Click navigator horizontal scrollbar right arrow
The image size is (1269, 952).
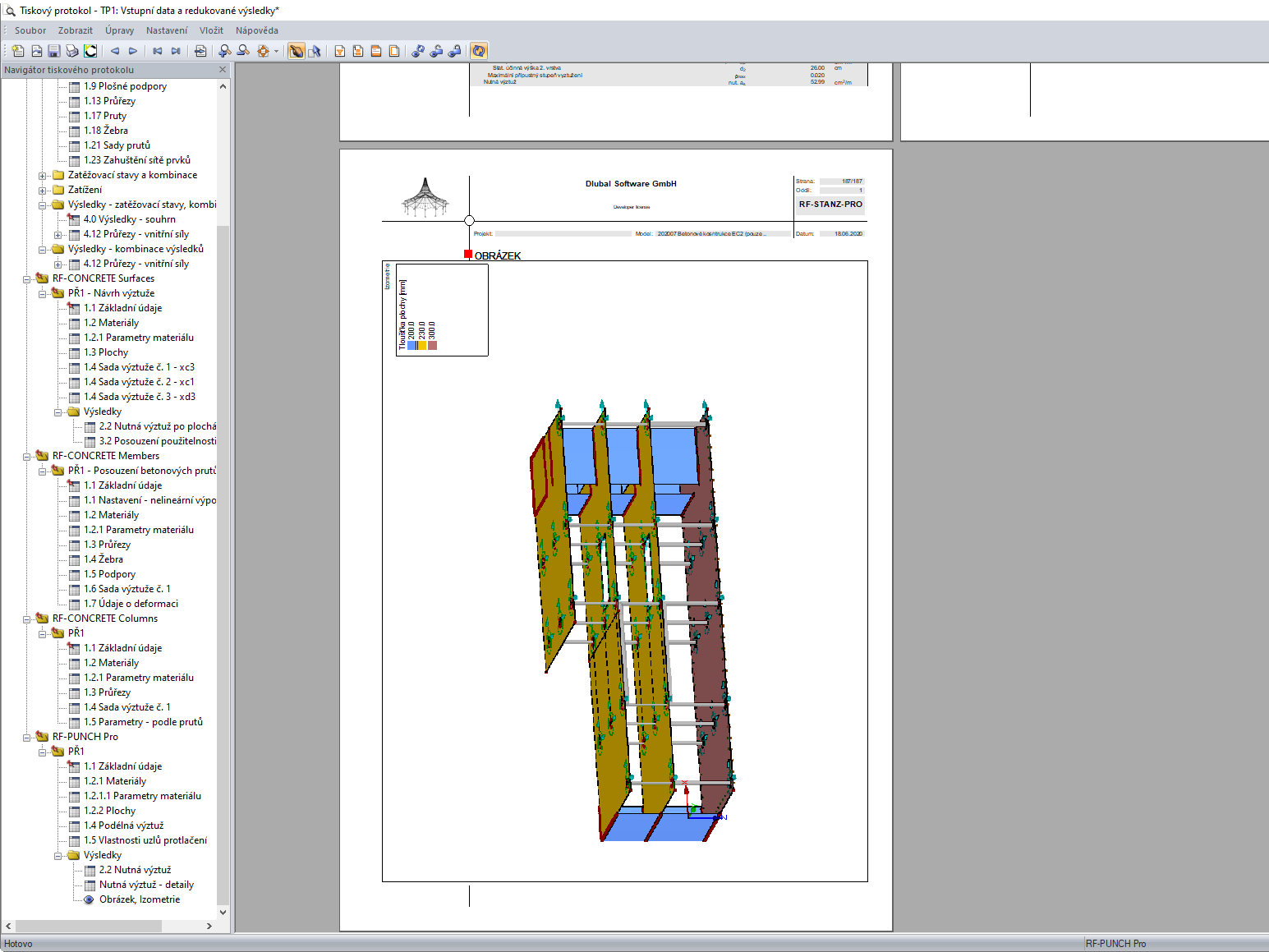pos(209,926)
